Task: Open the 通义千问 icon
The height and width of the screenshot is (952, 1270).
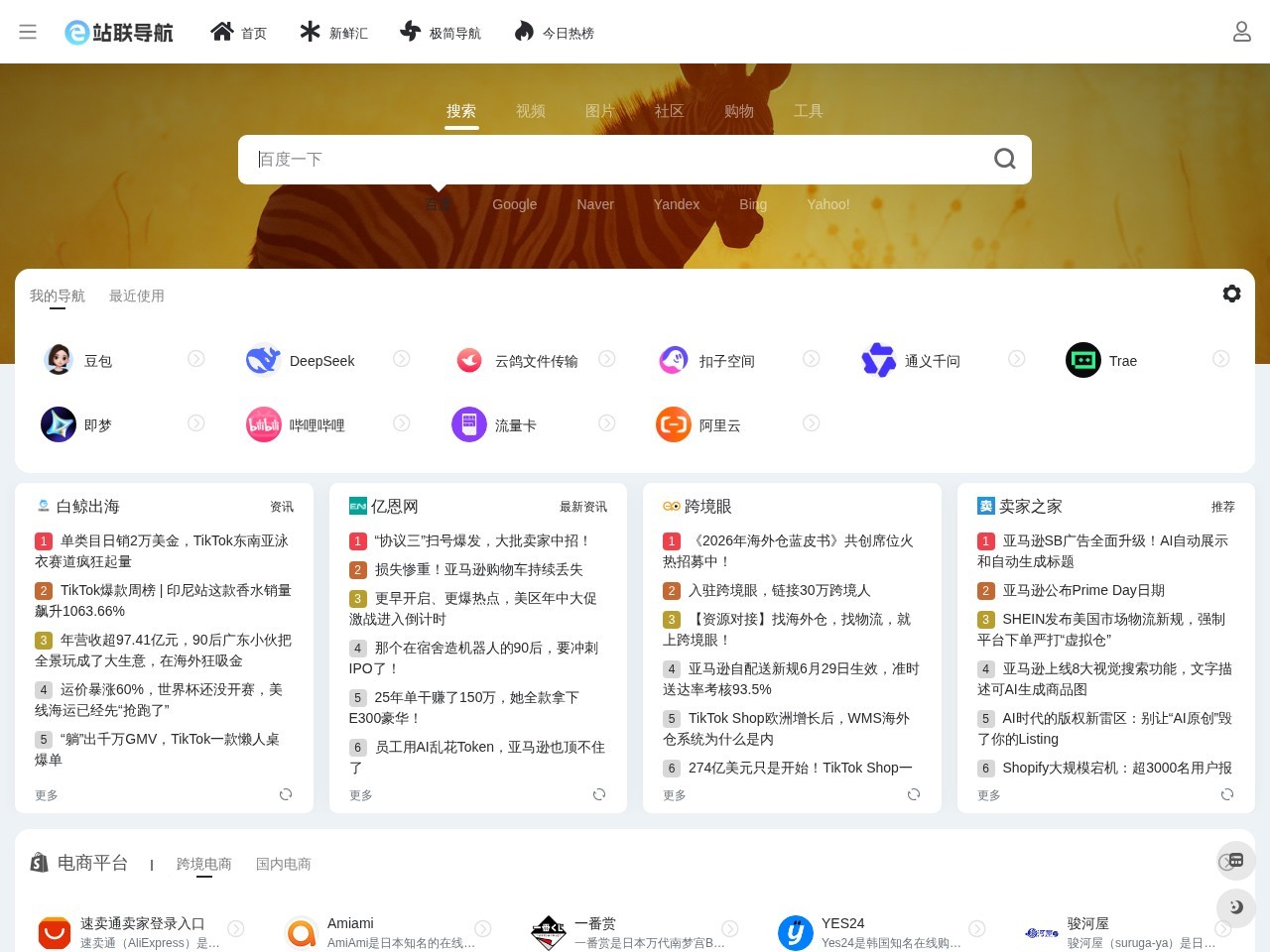Action: click(879, 360)
